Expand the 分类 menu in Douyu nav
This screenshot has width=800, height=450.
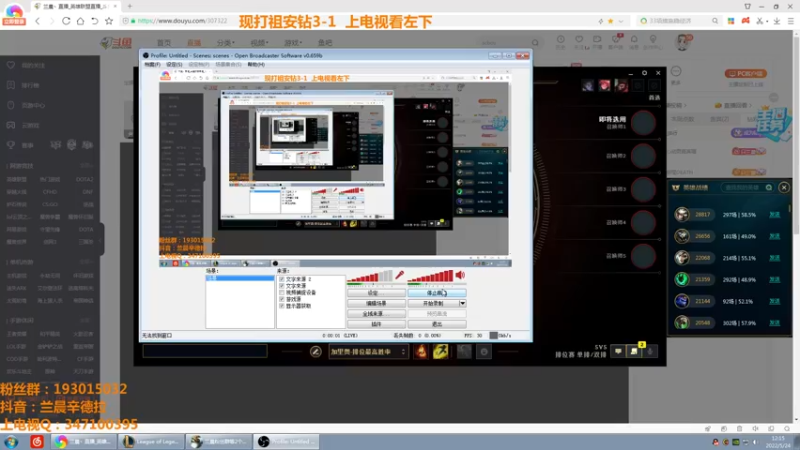tap(225, 43)
